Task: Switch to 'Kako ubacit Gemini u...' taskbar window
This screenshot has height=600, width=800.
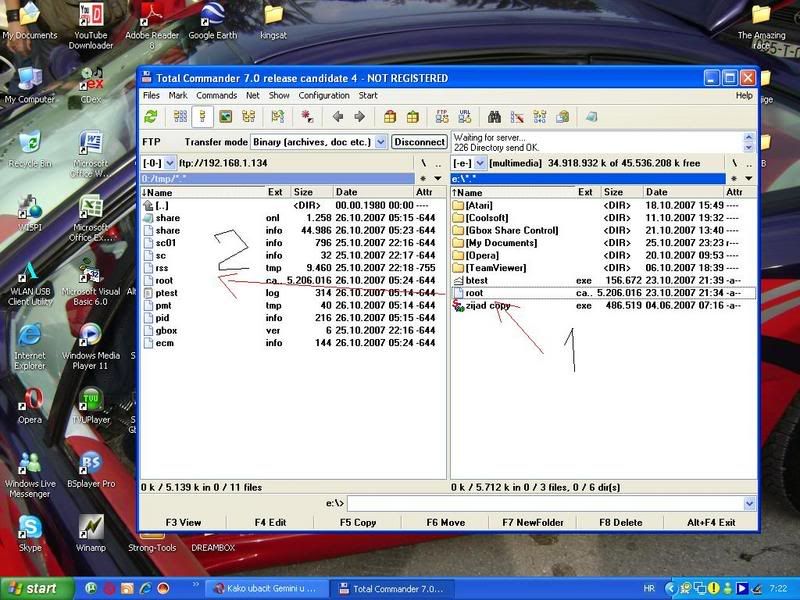Action: (x=265, y=589)
